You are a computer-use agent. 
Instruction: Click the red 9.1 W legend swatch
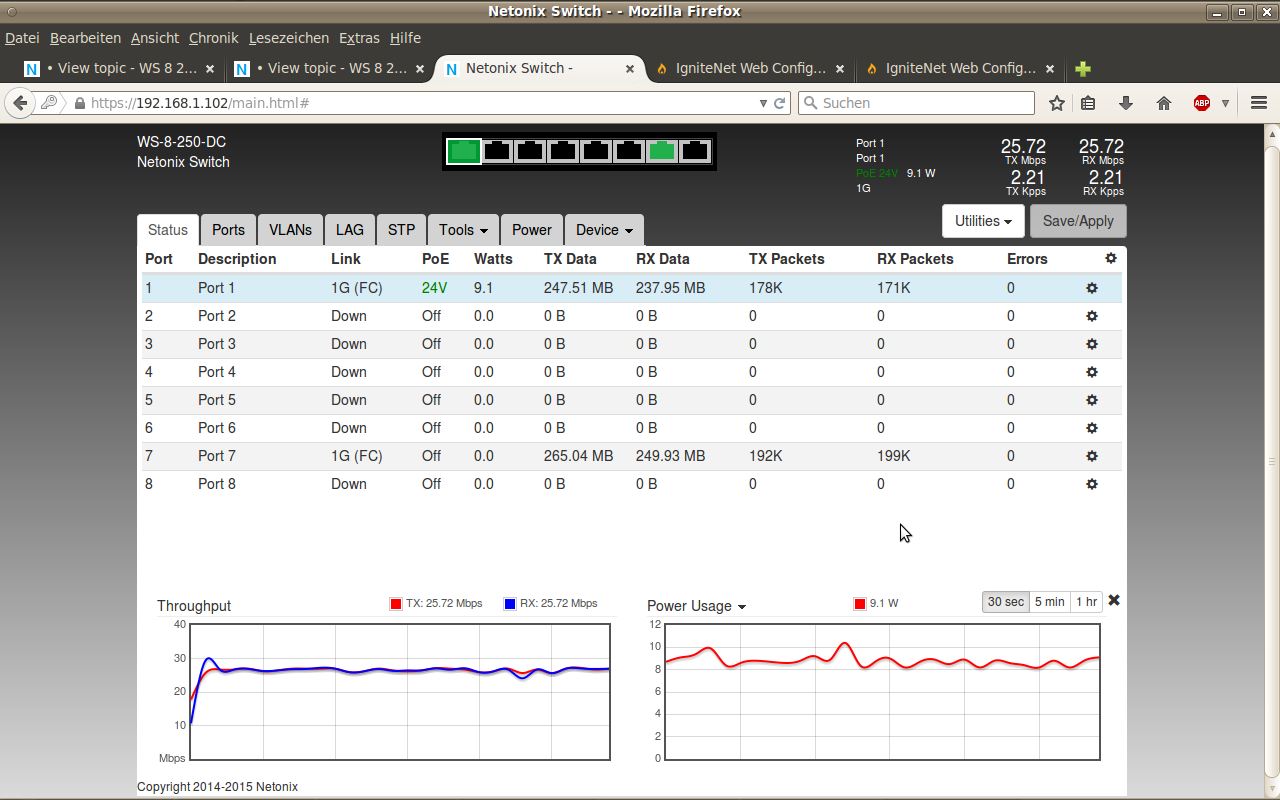(x=860, y=603)
